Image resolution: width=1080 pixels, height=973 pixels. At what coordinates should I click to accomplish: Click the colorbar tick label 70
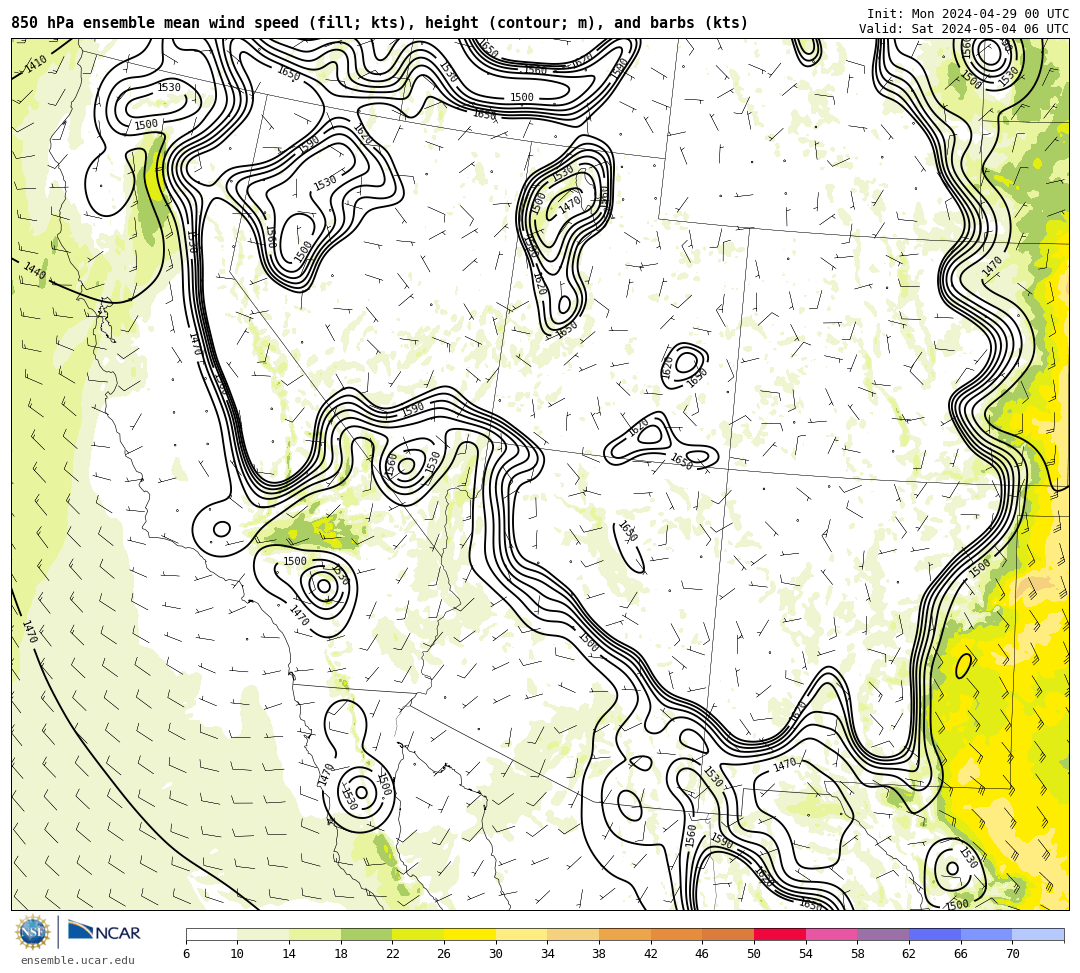point(1012,954)
